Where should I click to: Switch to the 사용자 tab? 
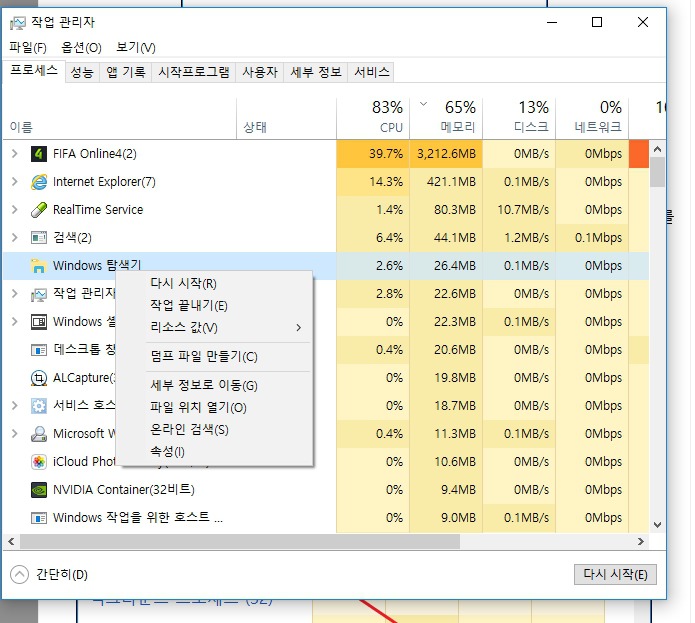[260, 72]
